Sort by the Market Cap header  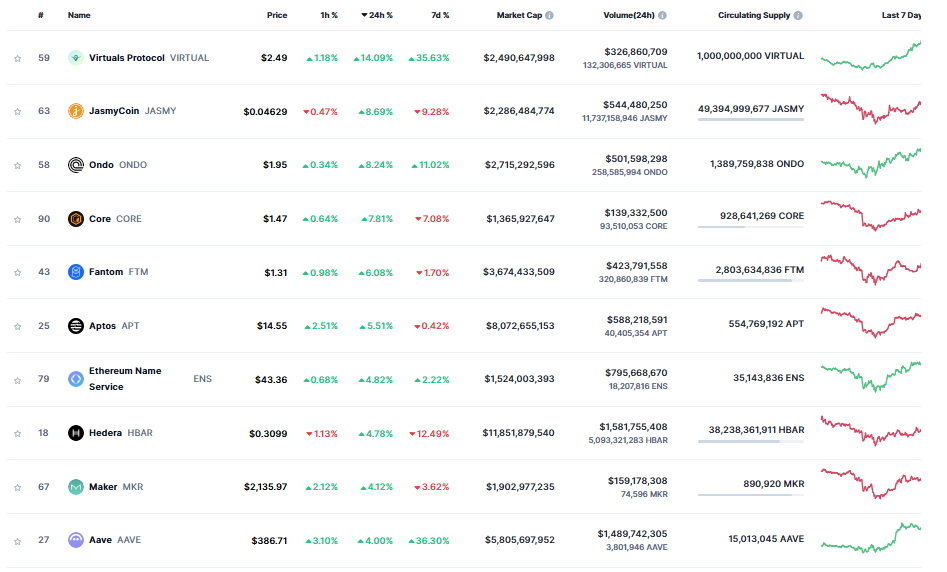519,15
